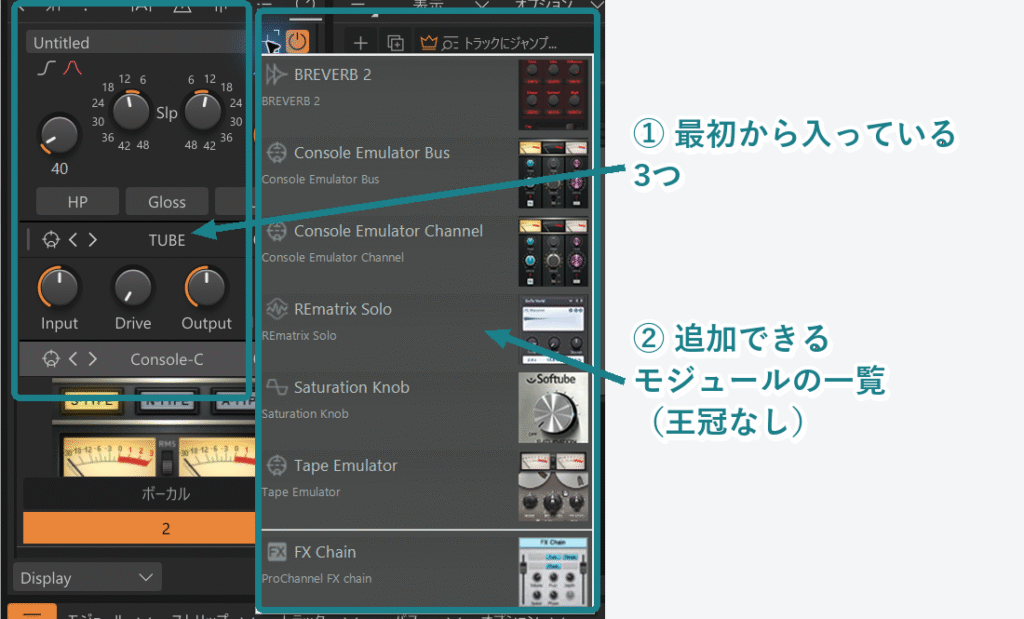
Task: Select the red bell curve icon
Action: tap(72, 68)
